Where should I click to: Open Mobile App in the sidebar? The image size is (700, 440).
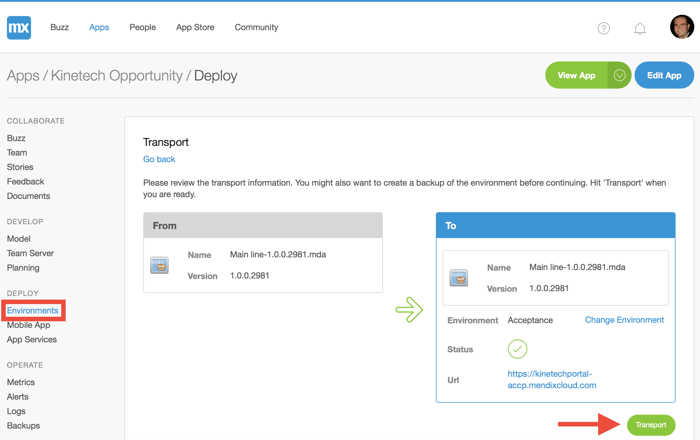tap(29, 325)
